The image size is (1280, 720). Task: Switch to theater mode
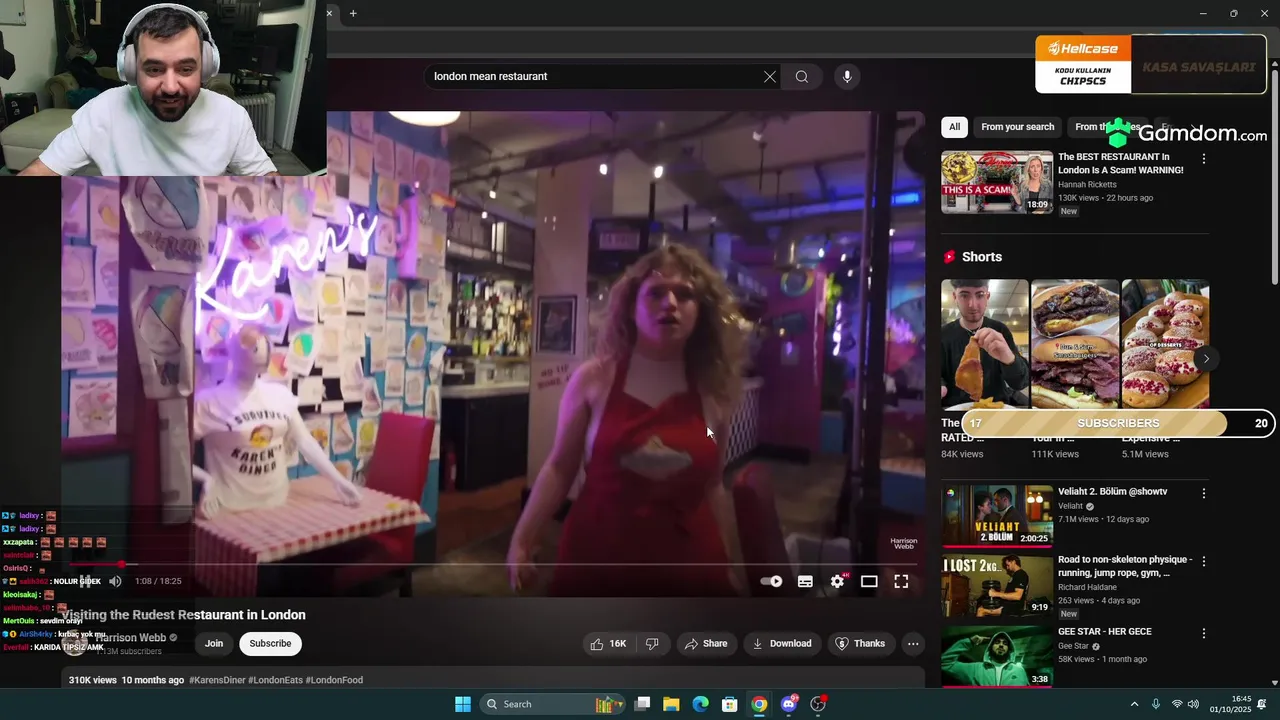869,581
